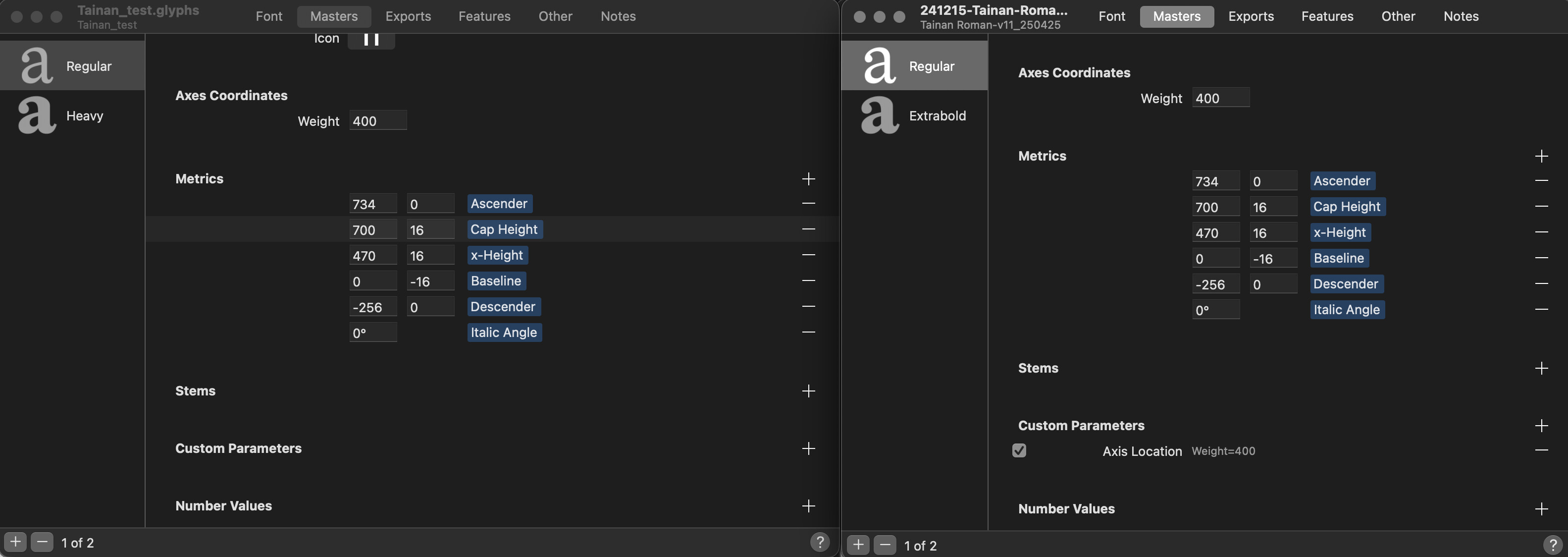Open the master Icon picker

[x=370, y=40]
